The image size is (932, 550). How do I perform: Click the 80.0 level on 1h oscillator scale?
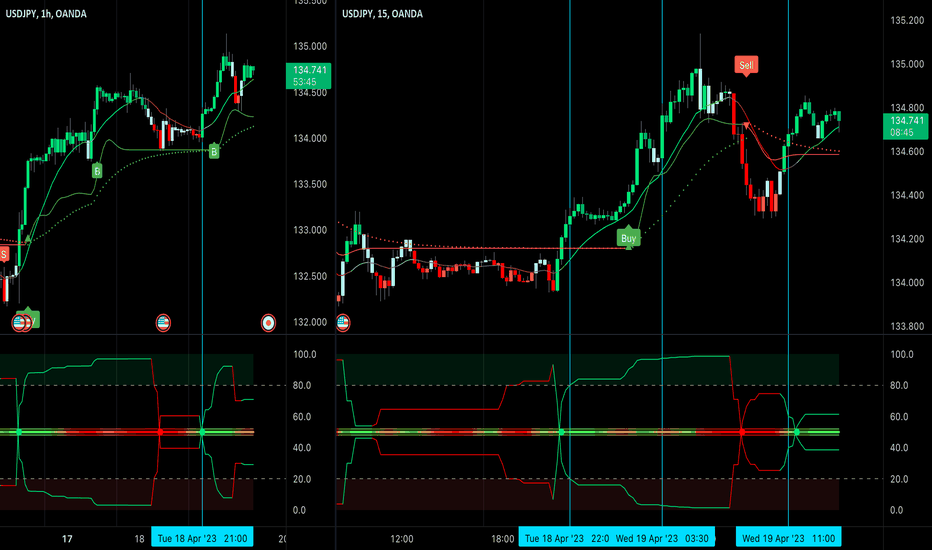pos(302,385)
